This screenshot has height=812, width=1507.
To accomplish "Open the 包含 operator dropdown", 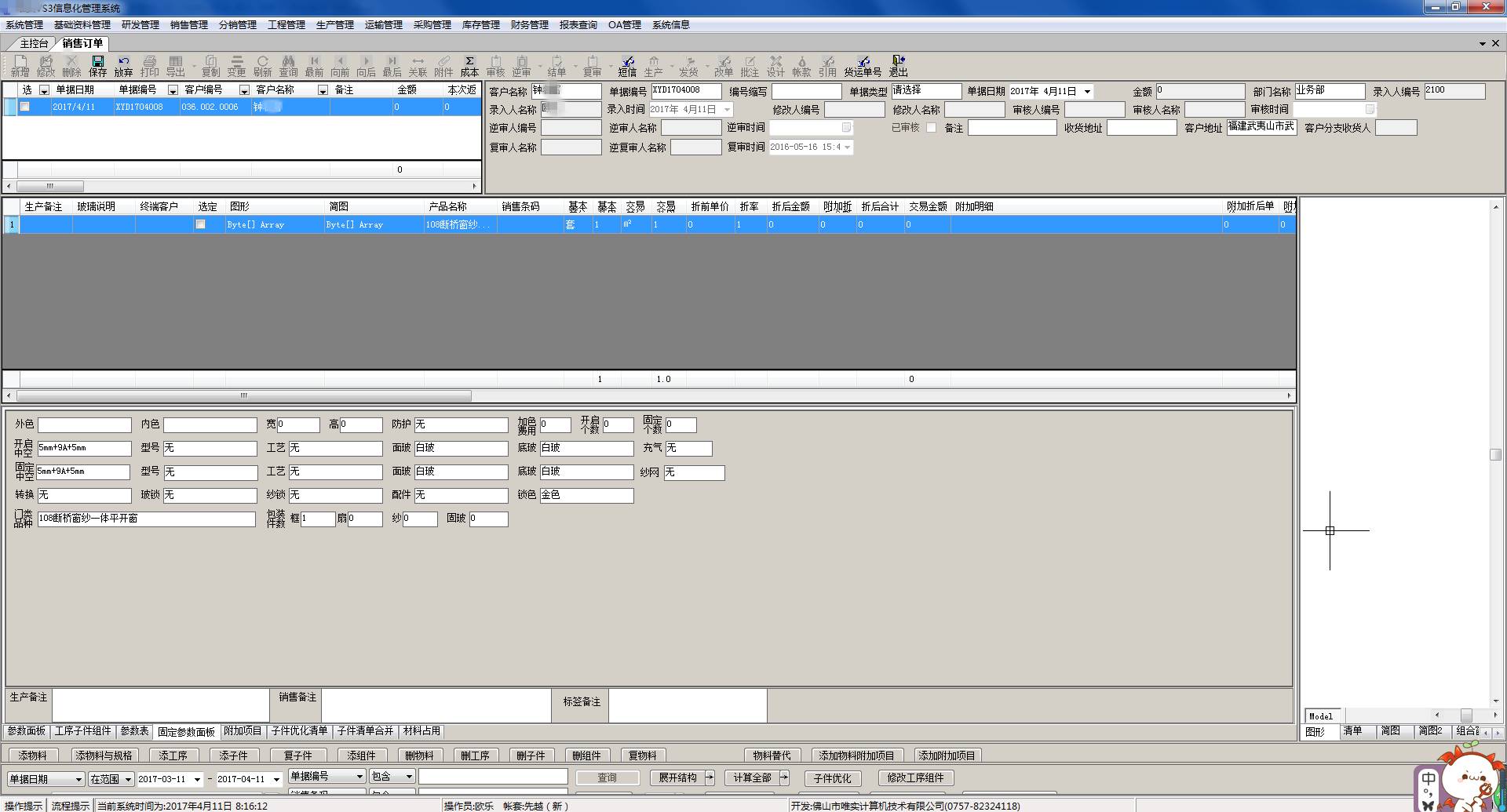I will point(408,776).
